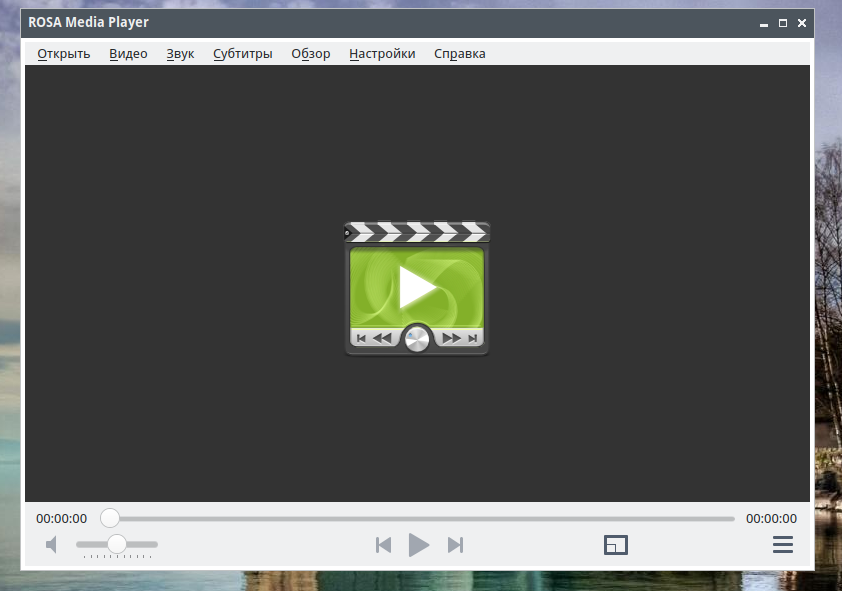Open the Справка menu
The width and height of the screenshot is (842, 591).
pos(460,54)
